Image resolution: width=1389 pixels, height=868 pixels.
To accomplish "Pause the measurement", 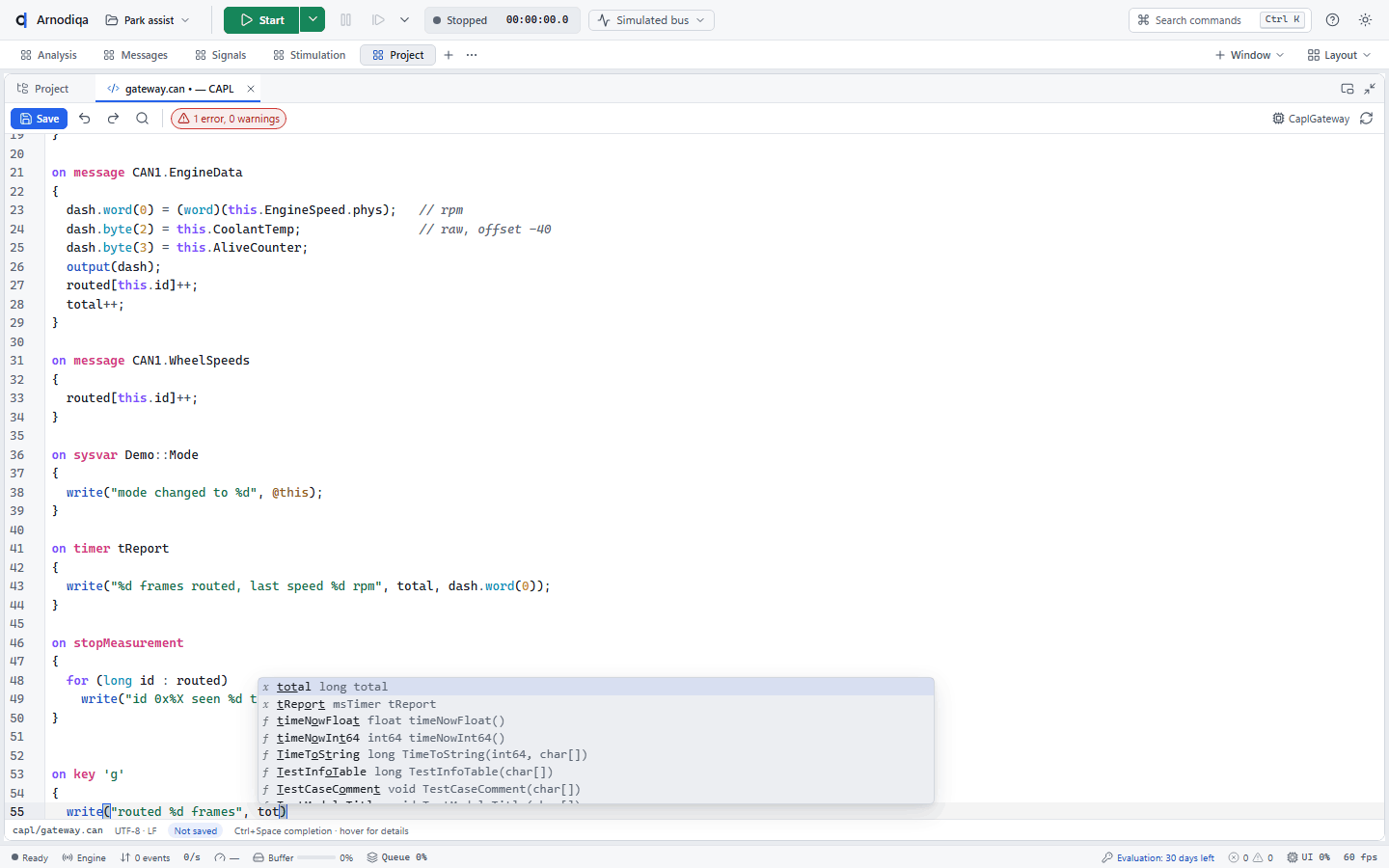I will 346,20.
